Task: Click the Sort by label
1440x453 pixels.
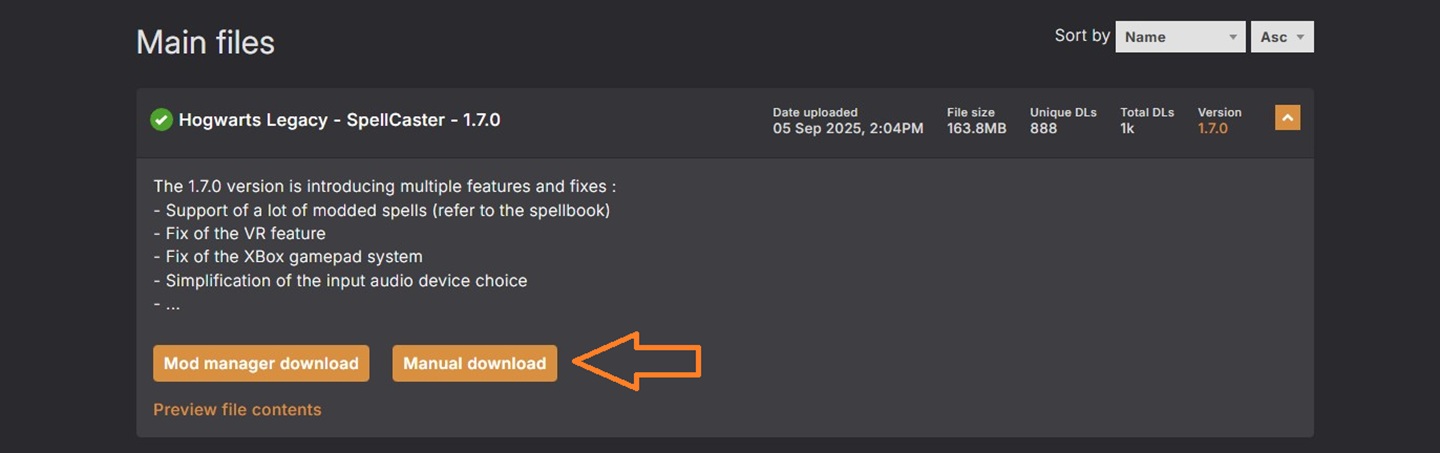Action: tap(1081, 36)
